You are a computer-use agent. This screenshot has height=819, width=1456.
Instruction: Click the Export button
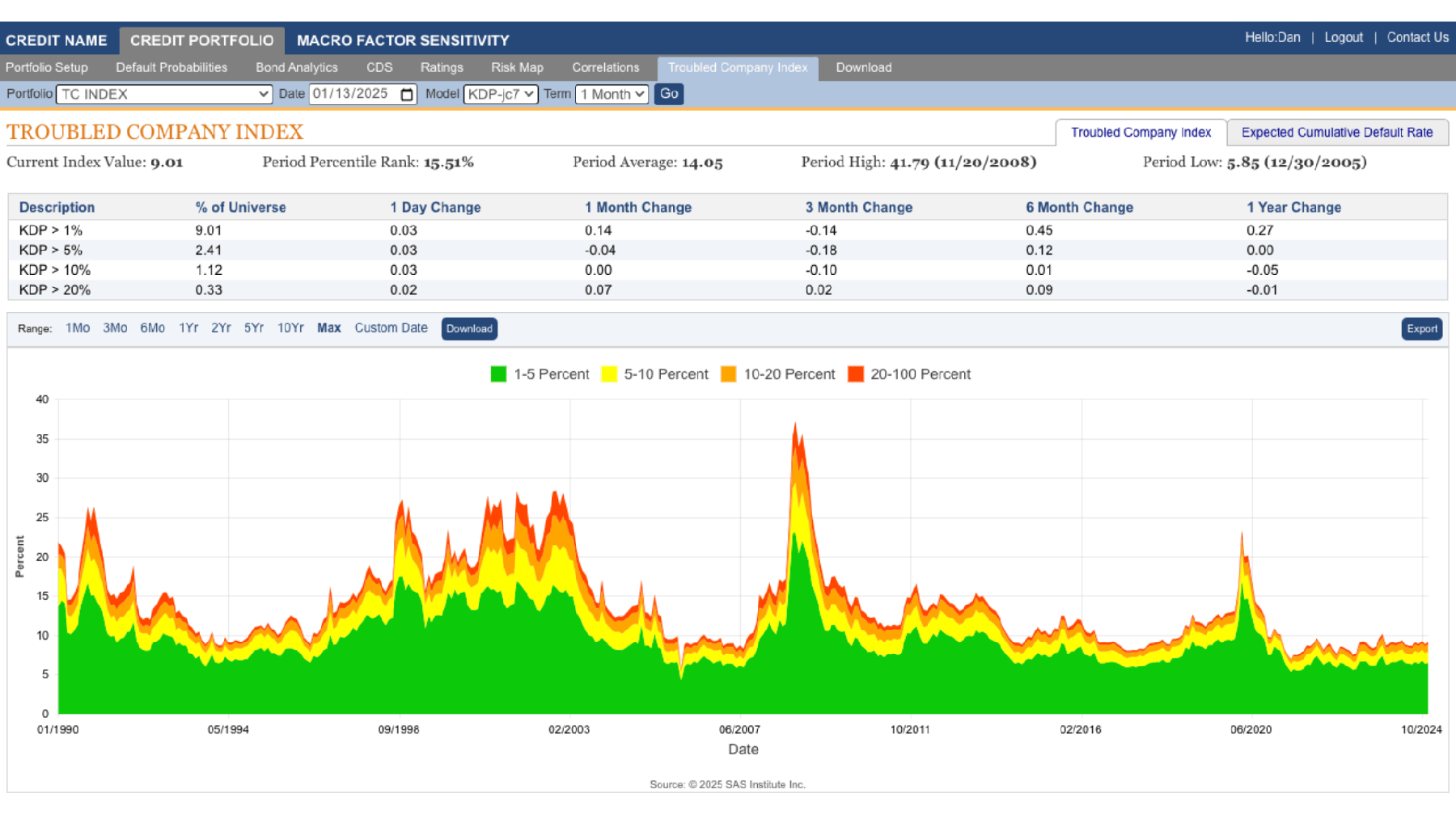[1421, 328]
